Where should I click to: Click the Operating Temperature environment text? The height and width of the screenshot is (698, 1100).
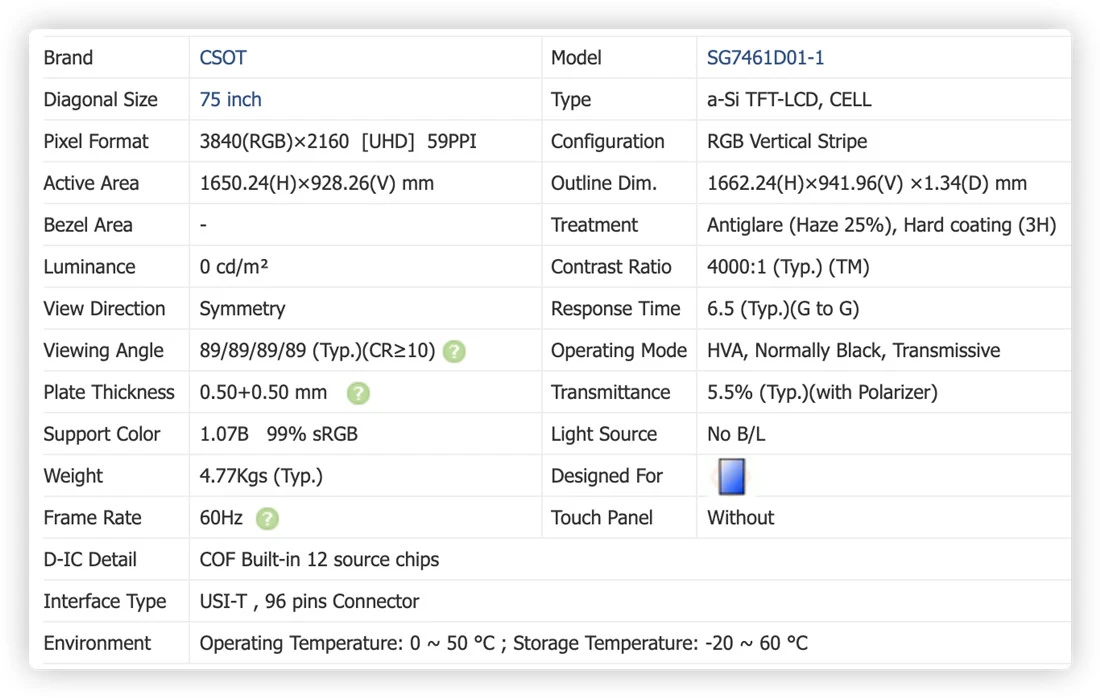[347, 643]
